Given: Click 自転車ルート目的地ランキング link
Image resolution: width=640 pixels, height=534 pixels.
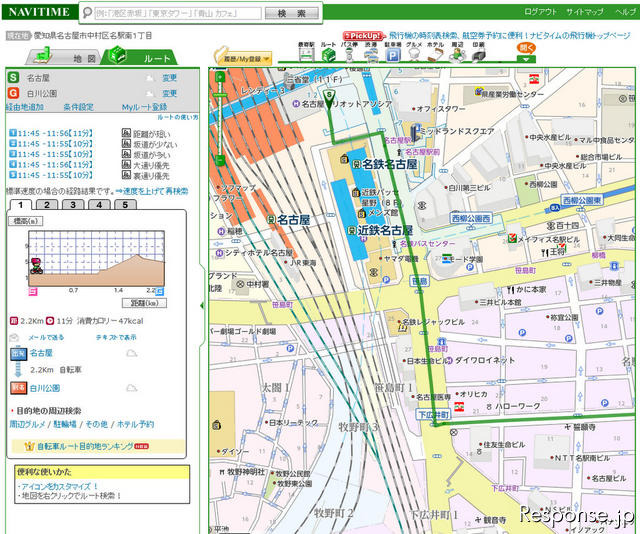Looking at the screenshot, I should pos(85,446).
